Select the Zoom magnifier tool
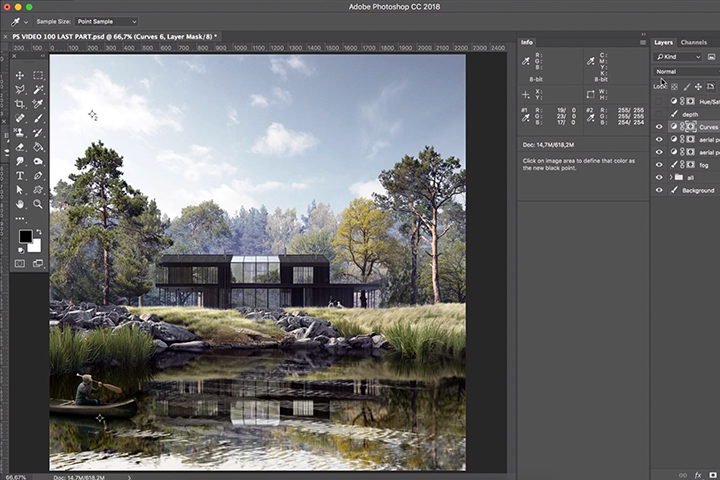The width and height of the screenshot is (720, 480). [x=38, y=204]
